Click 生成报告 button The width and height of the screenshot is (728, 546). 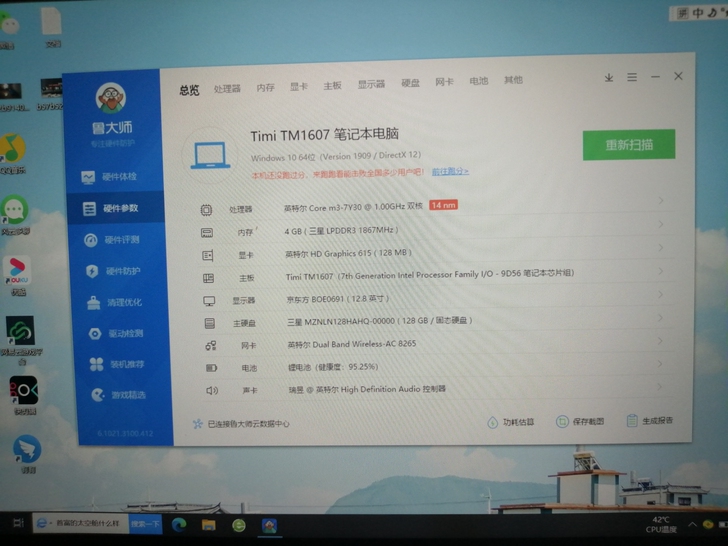coord(650,421)
